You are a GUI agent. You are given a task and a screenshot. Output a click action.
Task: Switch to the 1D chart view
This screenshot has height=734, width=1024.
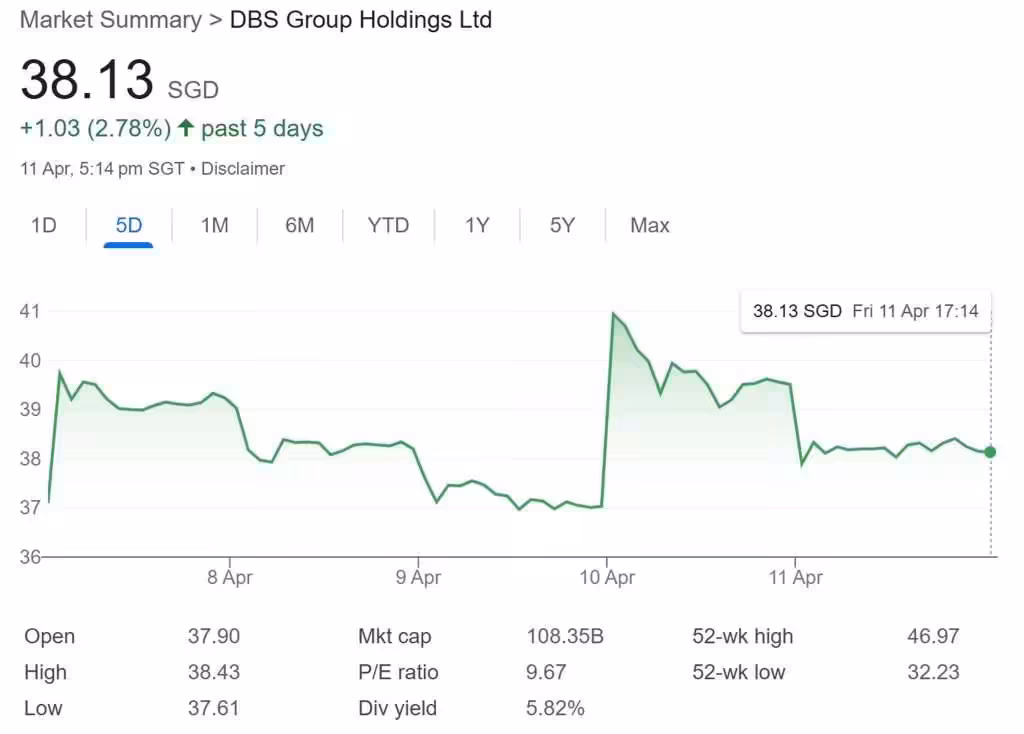(43, 225)
